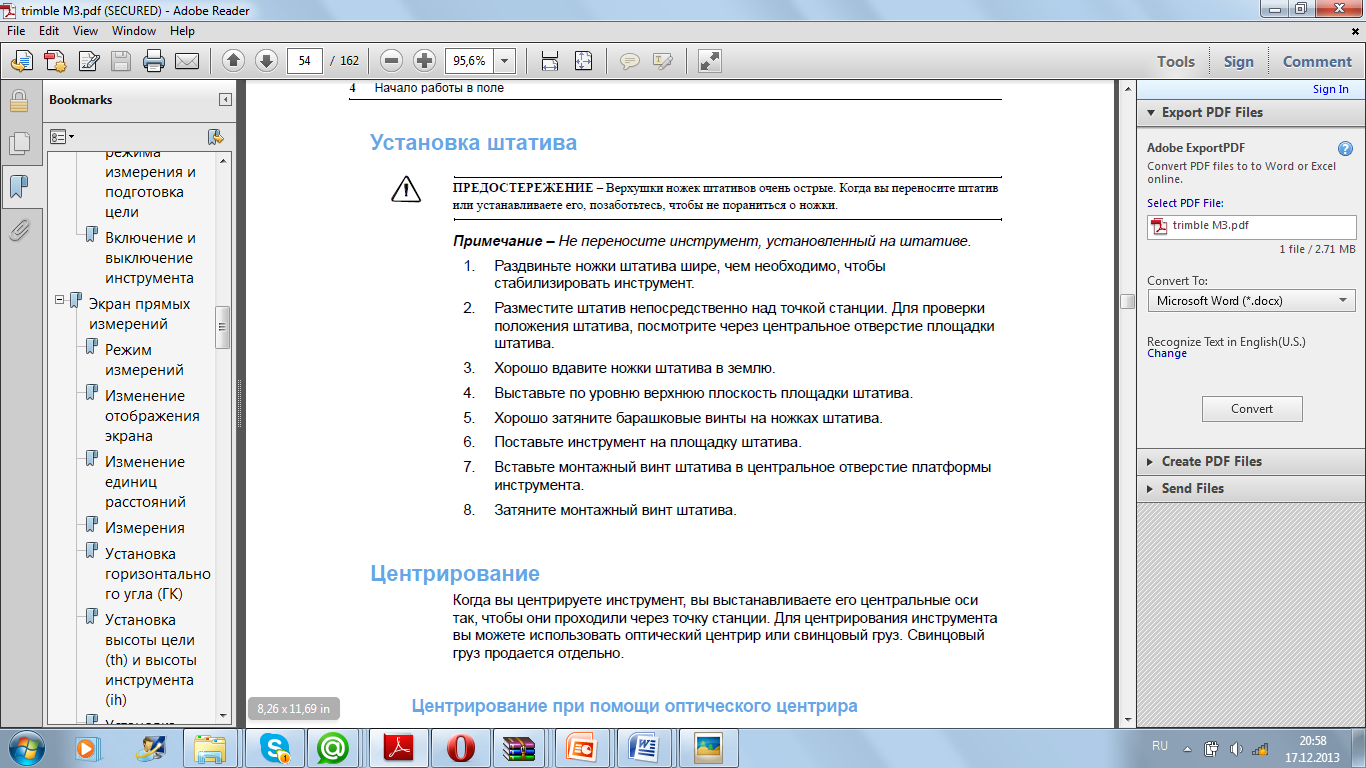Open the Attachments paperclip panel

18,231
